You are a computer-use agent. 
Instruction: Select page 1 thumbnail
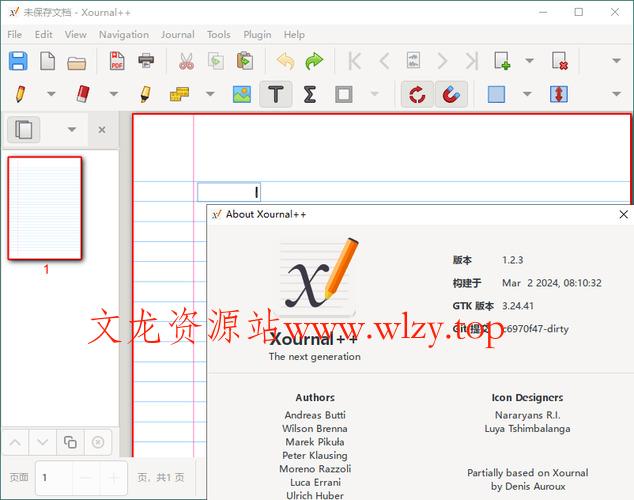[45, 208]
